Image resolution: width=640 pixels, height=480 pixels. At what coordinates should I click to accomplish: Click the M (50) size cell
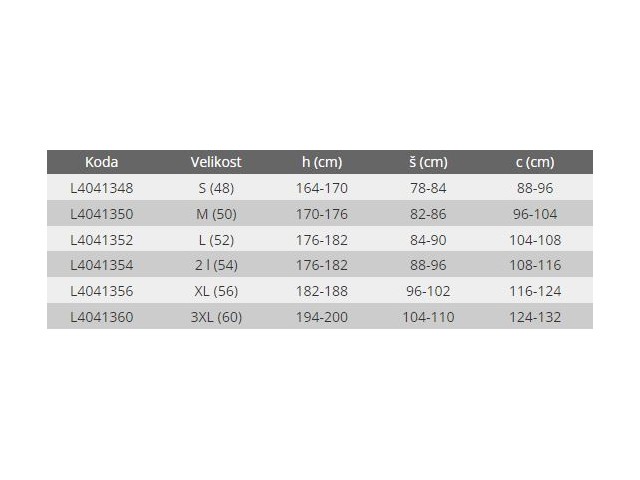216,214
